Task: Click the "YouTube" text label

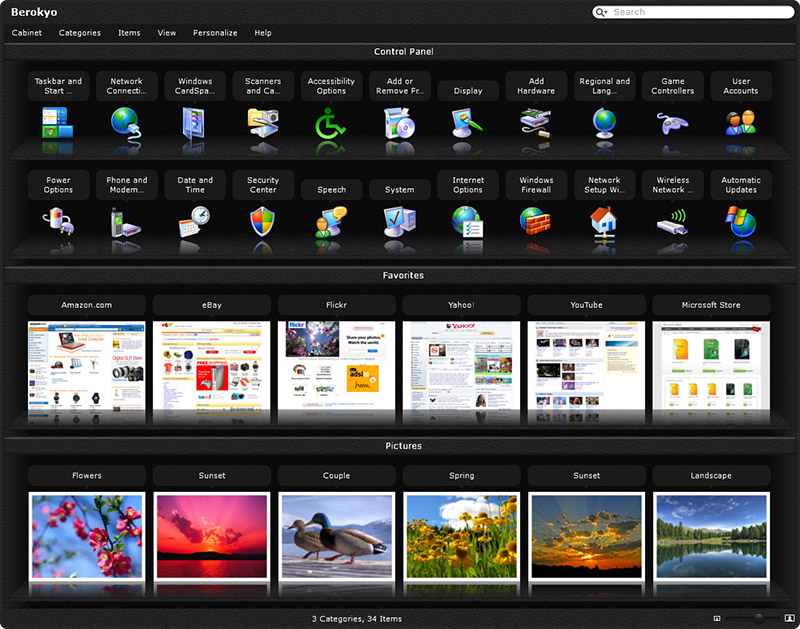Action: coord(586,305)
